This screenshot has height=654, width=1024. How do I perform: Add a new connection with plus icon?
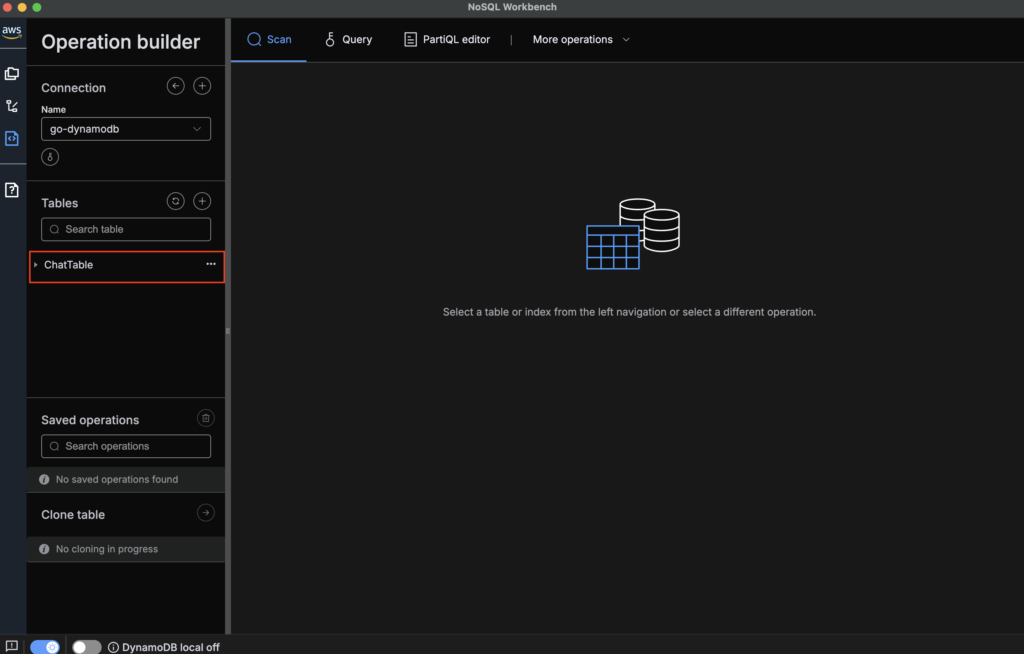click(202, 87)
